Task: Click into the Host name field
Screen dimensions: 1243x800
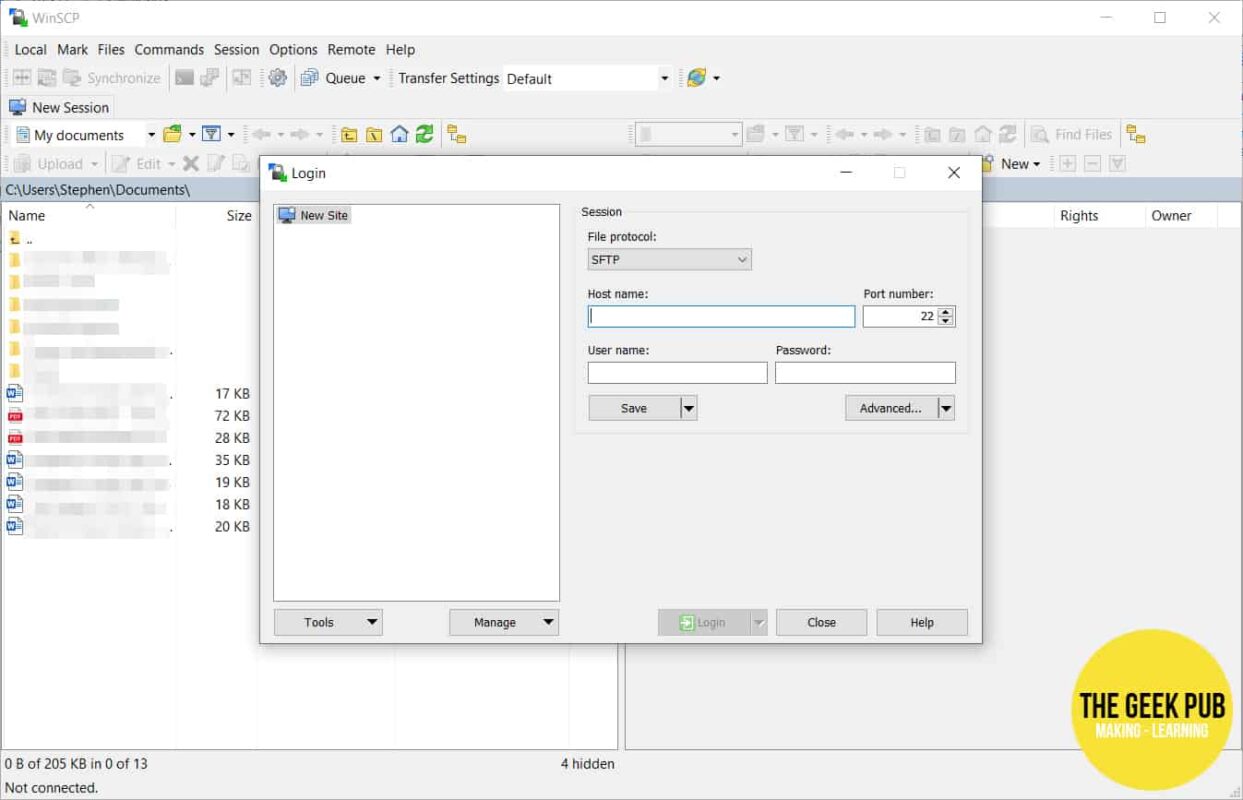Action: 721,317
